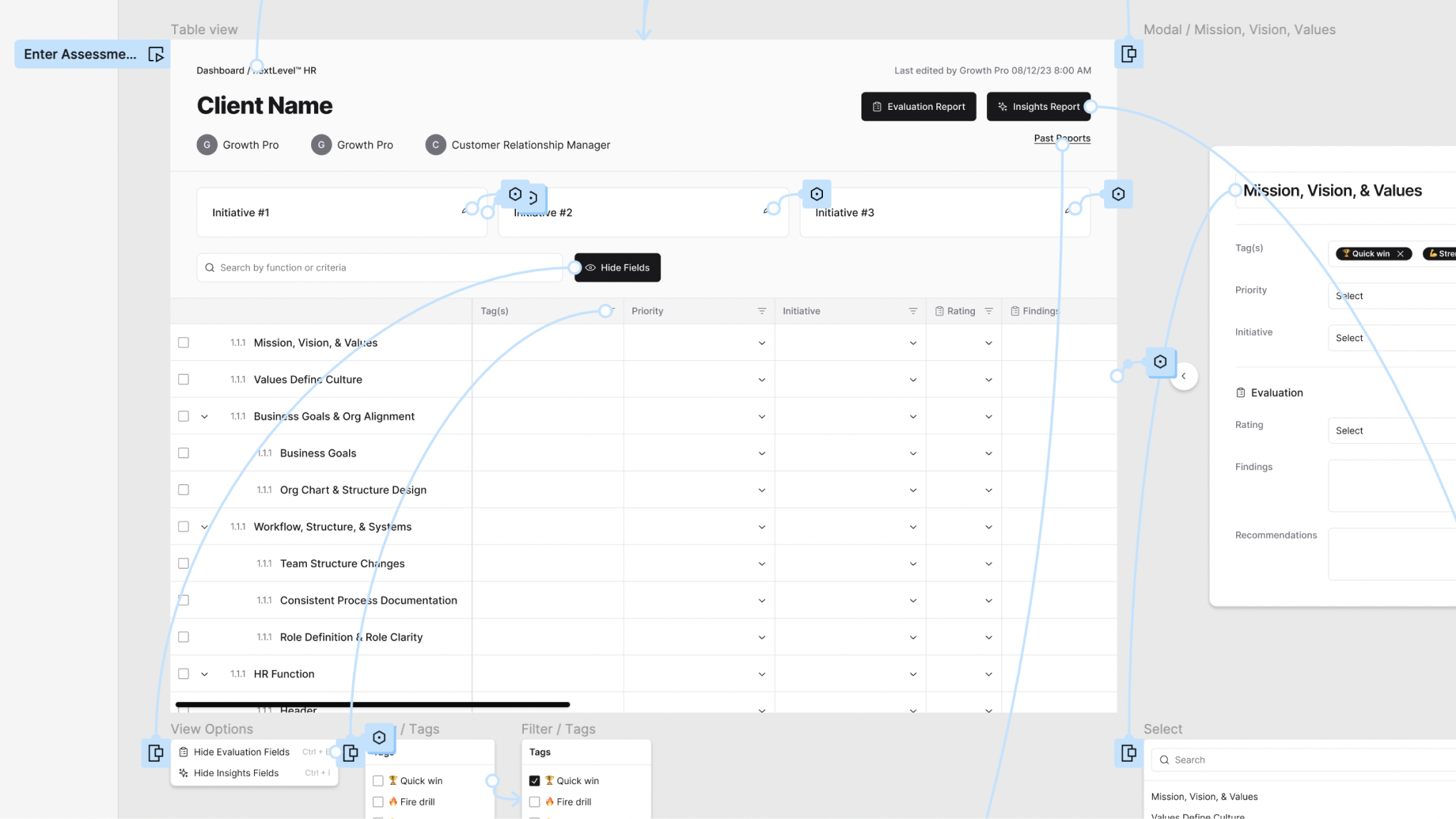Uncheck Quick win in Filter Tags panel

click(535, 780)
